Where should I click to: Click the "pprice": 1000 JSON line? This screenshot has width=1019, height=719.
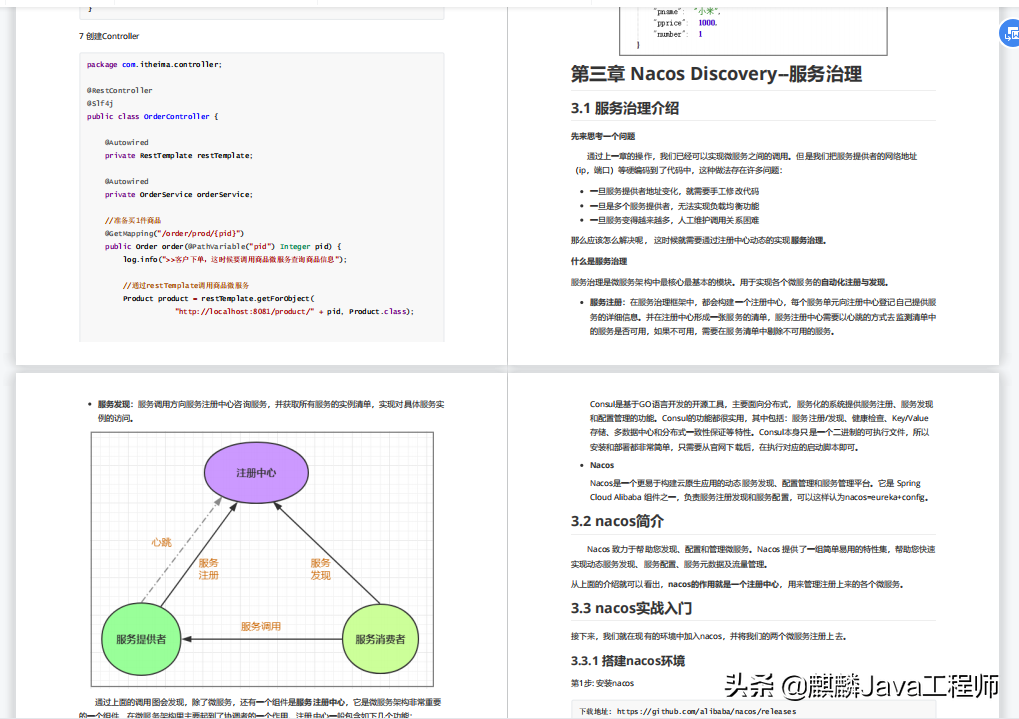point(686,23)
